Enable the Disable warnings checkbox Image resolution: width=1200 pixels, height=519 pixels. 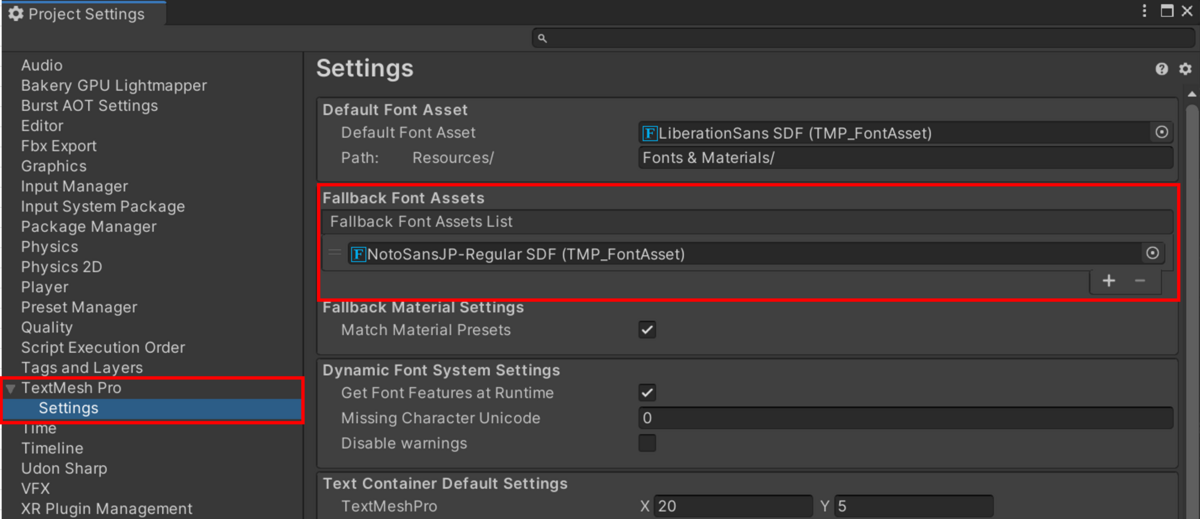click(x=647, y=443)
